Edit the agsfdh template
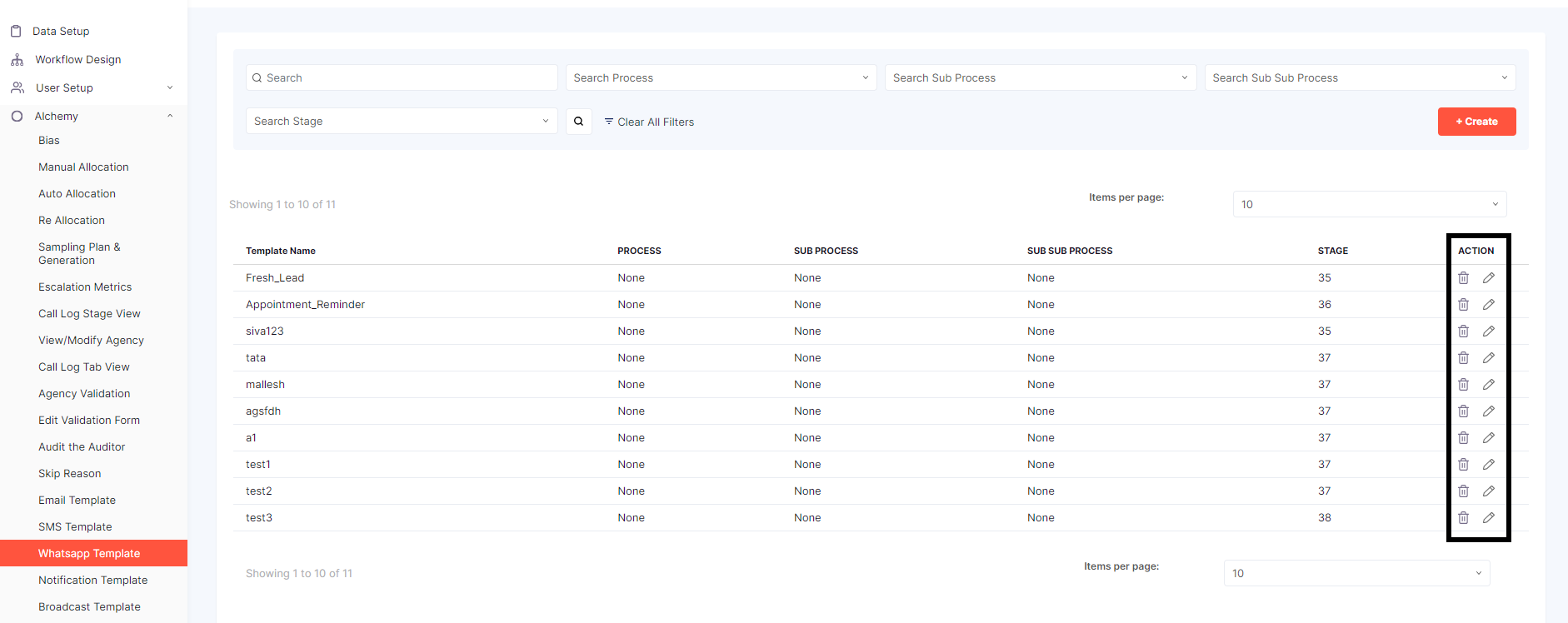This screenshot has width=1568, height=623. [x=1489, y=411]
